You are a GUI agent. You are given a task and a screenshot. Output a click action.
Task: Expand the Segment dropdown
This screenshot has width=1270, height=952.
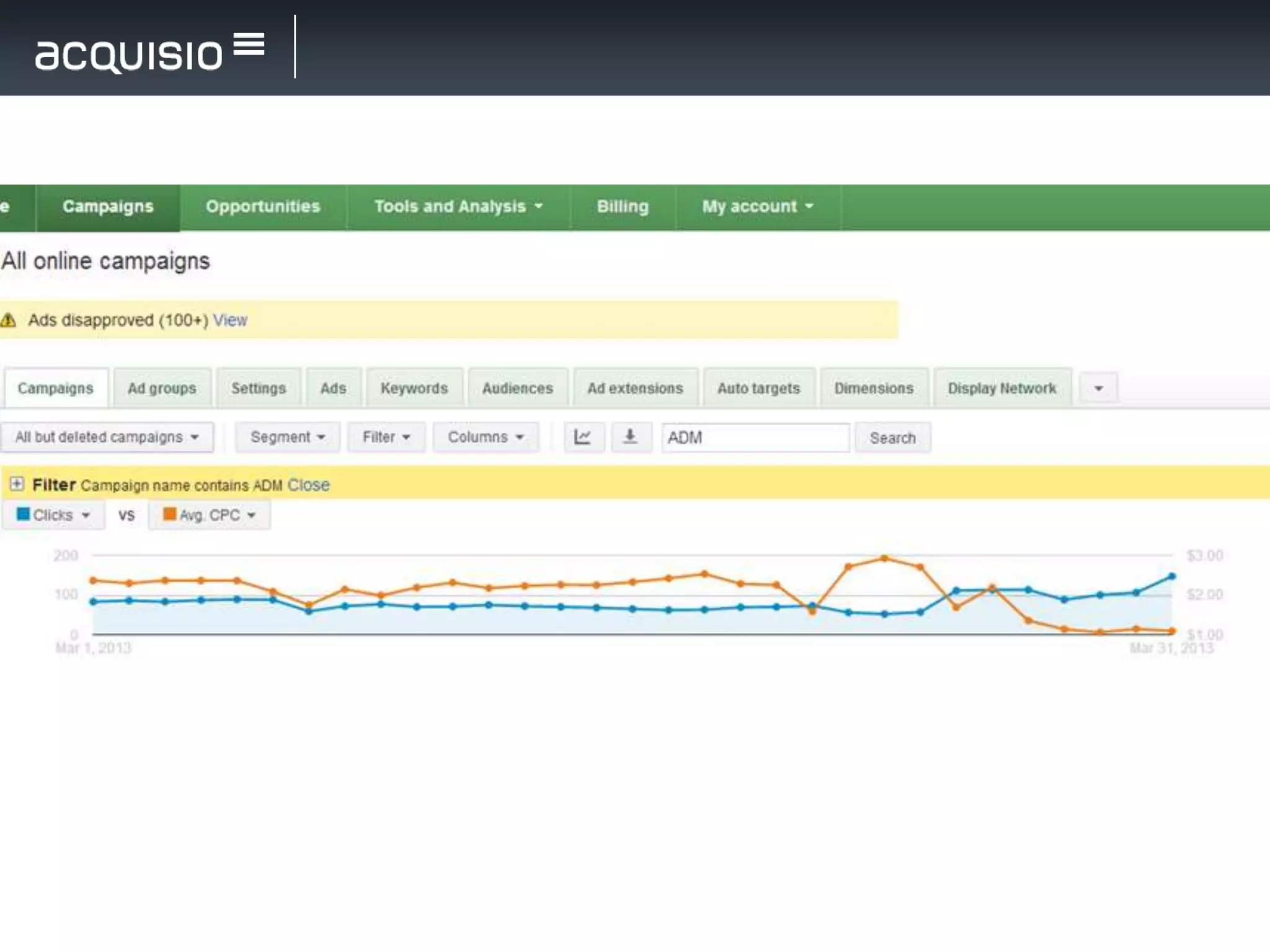coord(287,438)
